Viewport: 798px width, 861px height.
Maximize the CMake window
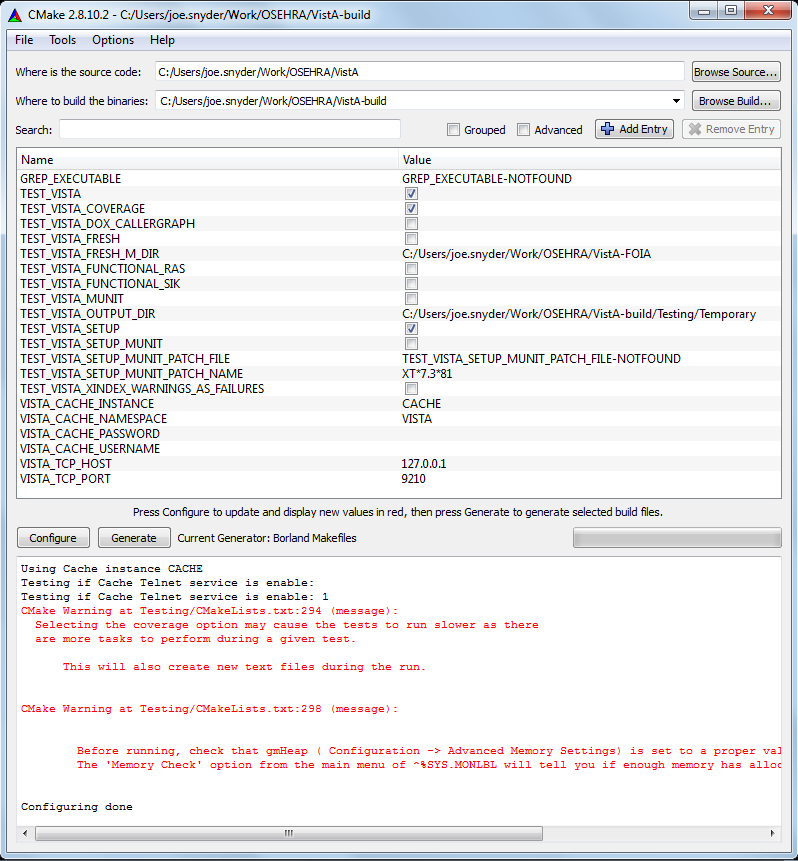pos(731,11)
